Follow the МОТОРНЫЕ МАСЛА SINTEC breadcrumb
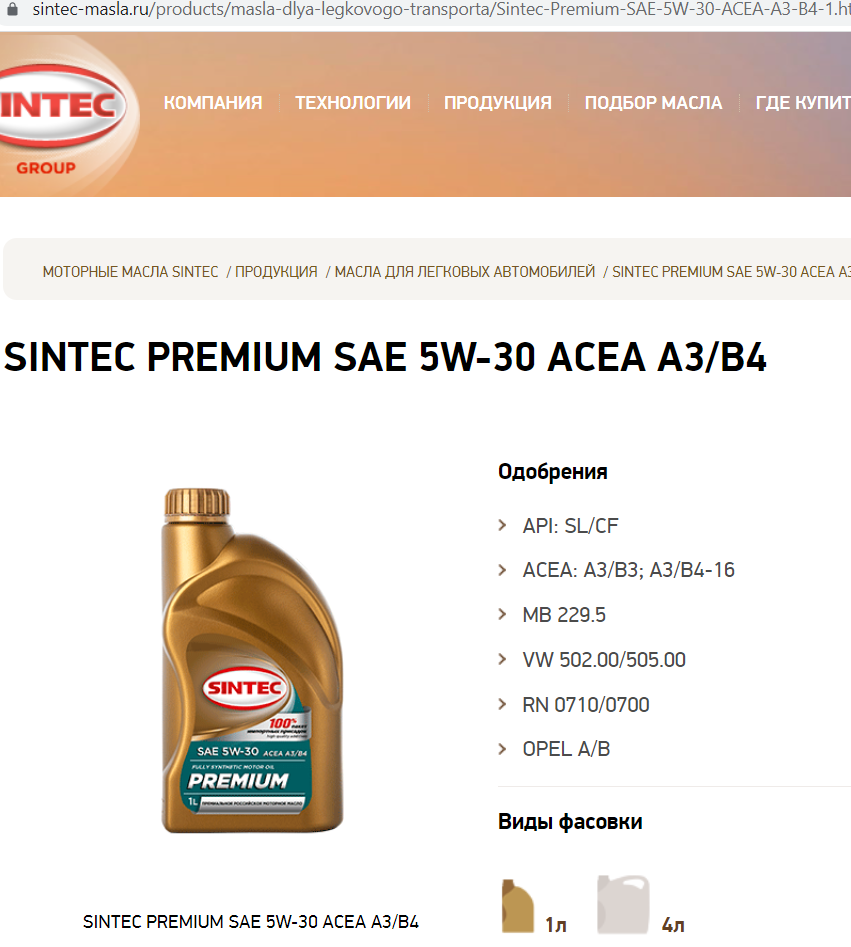Image resolution: width=851 pixels, height=947 pixels. tap(130, 272)
